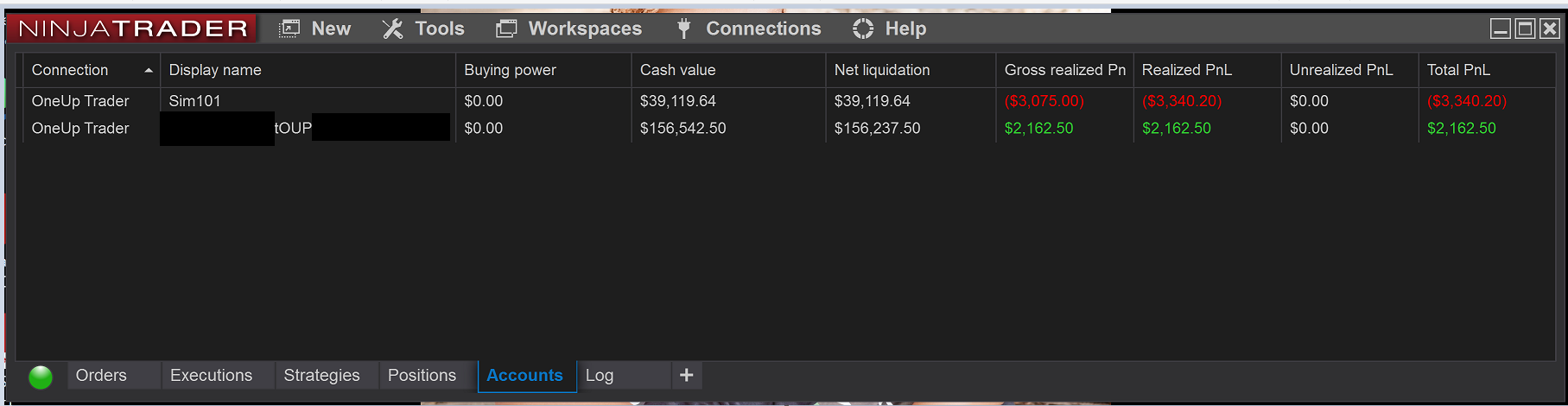Toggle sort arrow on Connection column
This screenshot has width=1568, height=406.
pos(149,70)
